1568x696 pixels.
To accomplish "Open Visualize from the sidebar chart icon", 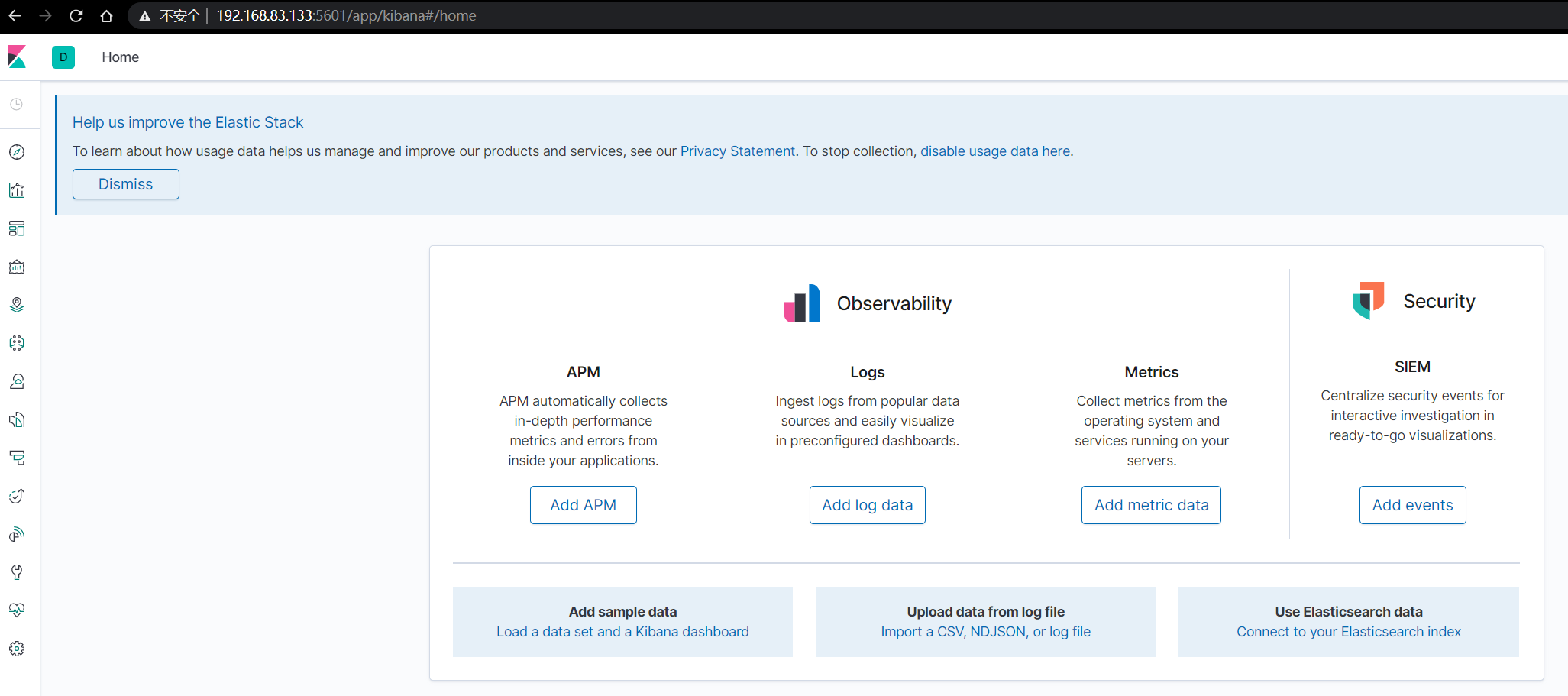I will click(x=17, y=190).
